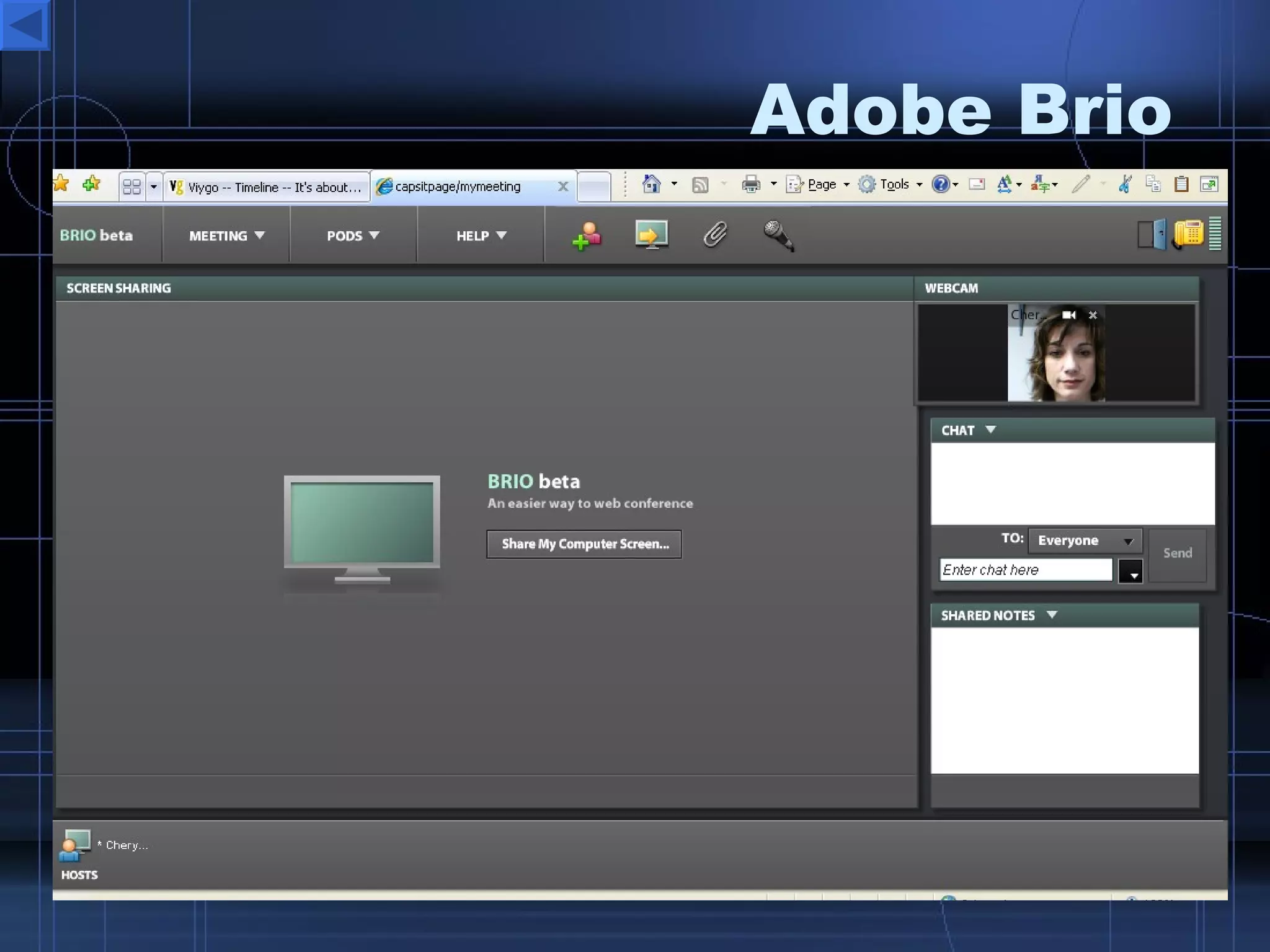The height and width of the screenshot is (952, 1270).
Task: Expand the SHARED NOTES options arrow
Action: pos(1052,615)
